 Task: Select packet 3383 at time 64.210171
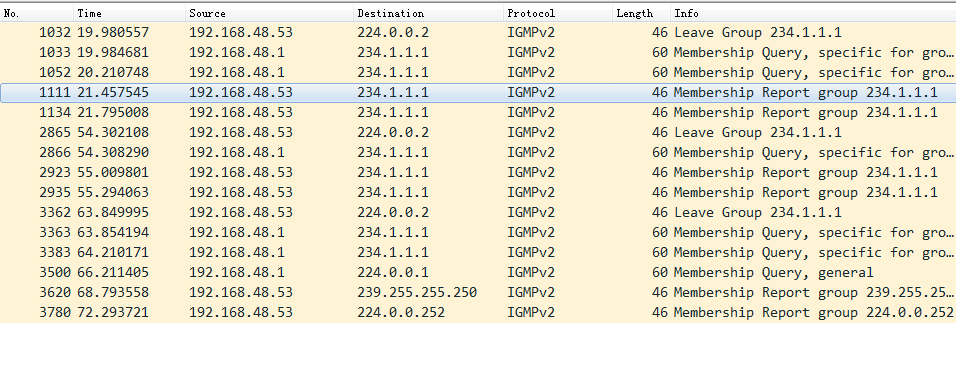[x=478, y=252]
